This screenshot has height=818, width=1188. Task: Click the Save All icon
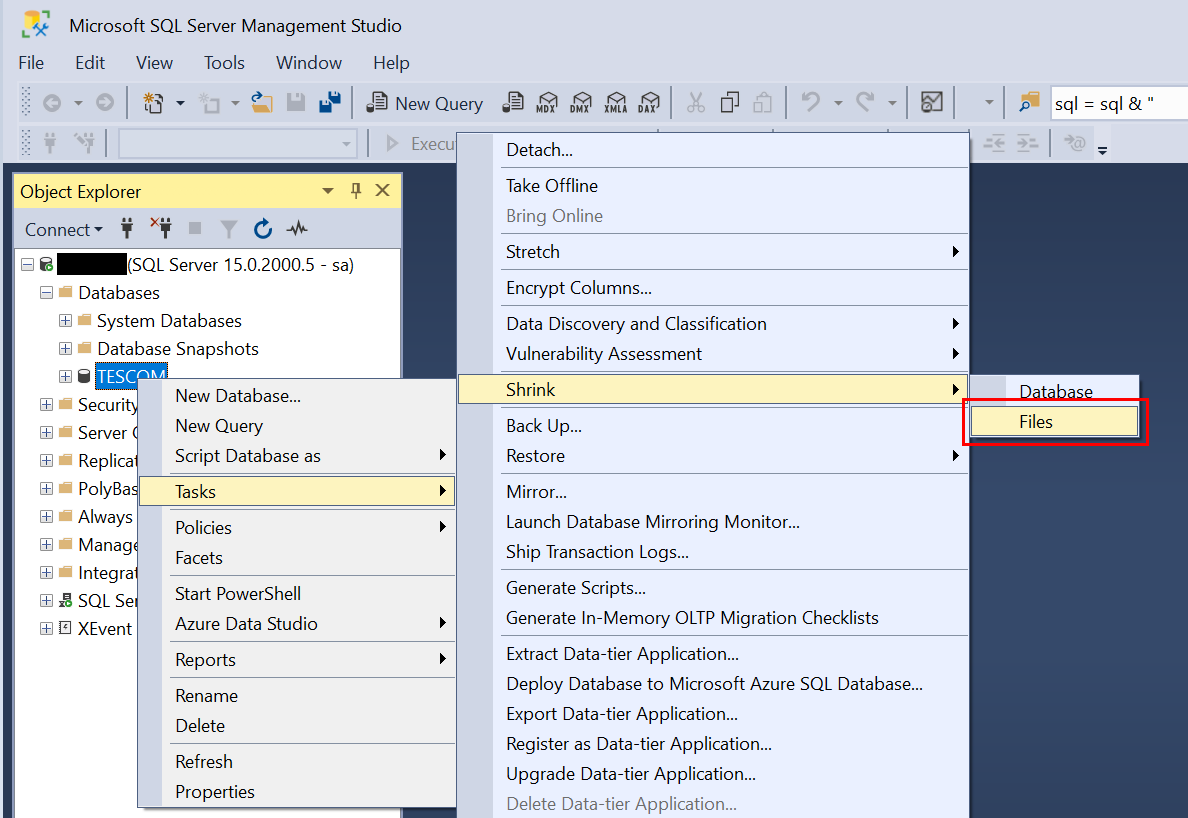pos(330,103)
